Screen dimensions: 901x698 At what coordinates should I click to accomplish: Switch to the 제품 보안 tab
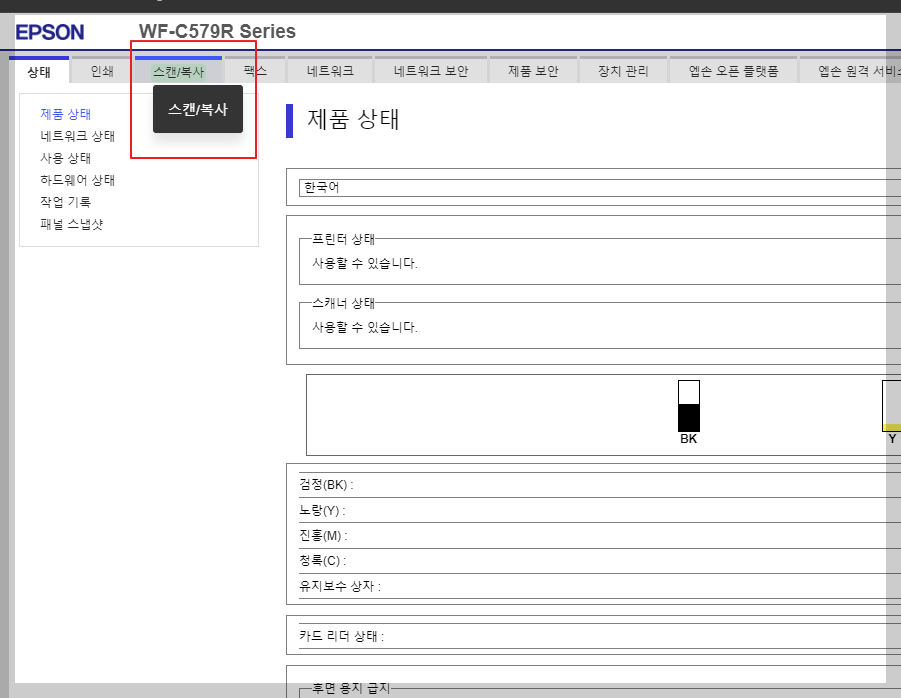click(533, 71)
